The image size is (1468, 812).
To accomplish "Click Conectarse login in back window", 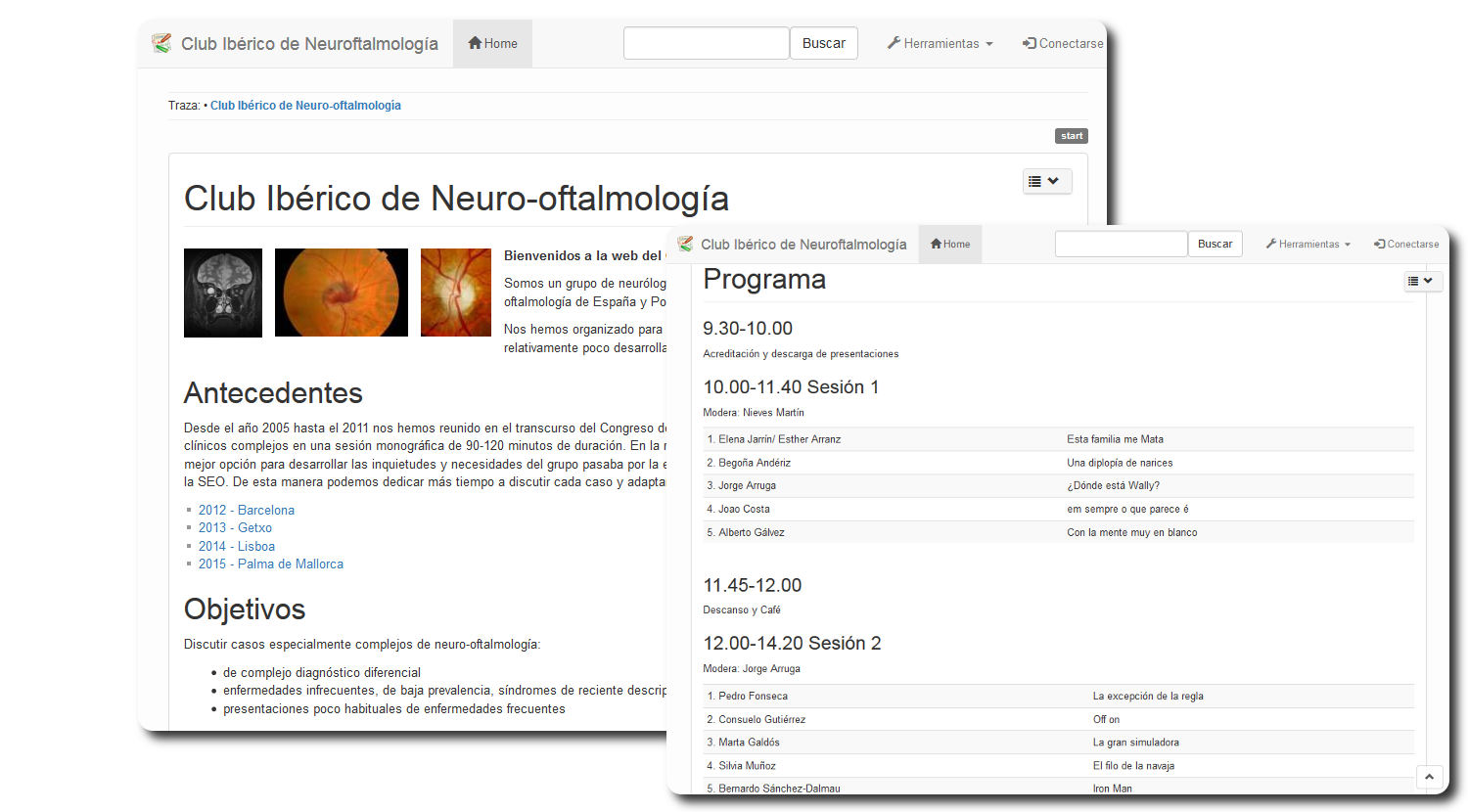I will 1063,44.
